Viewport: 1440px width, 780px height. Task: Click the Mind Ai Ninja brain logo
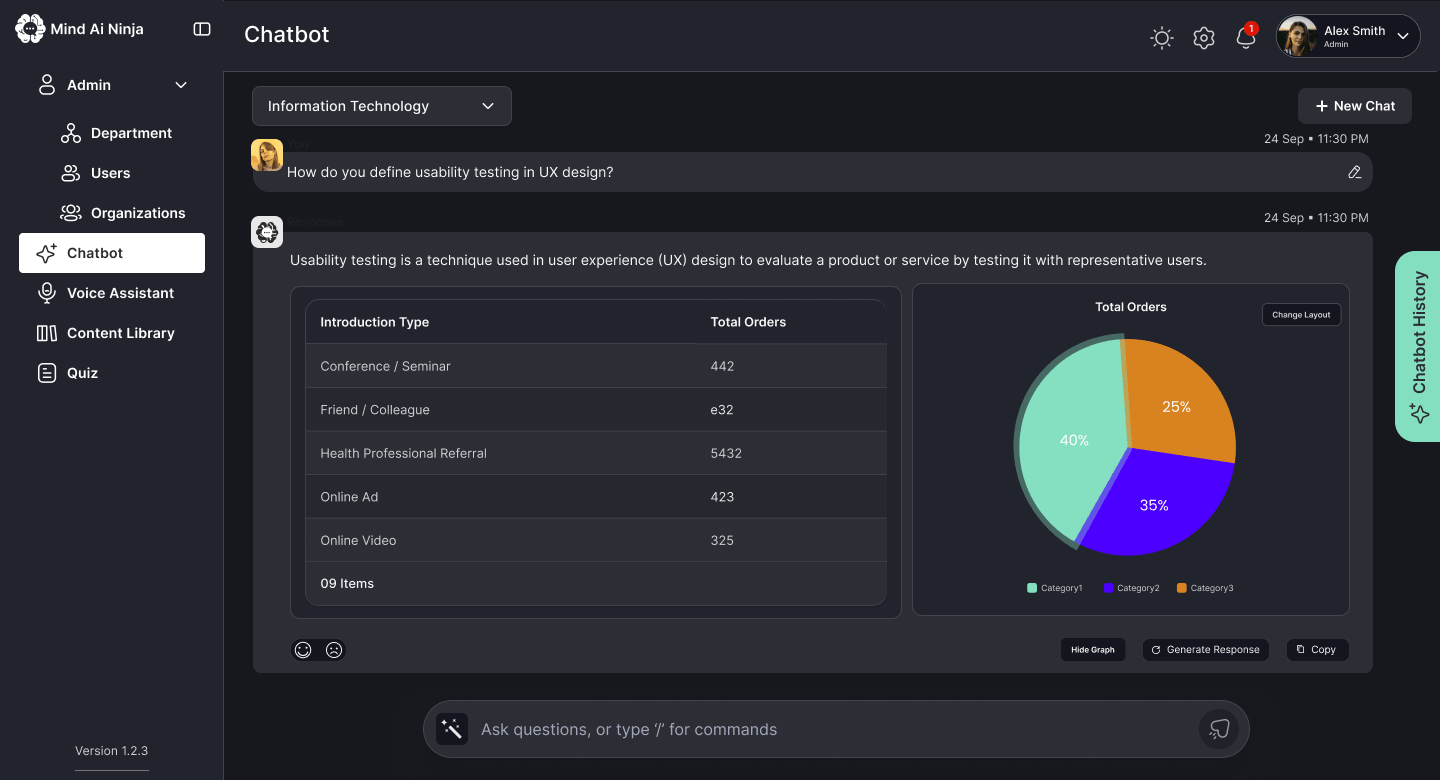[x=30, y=29]
